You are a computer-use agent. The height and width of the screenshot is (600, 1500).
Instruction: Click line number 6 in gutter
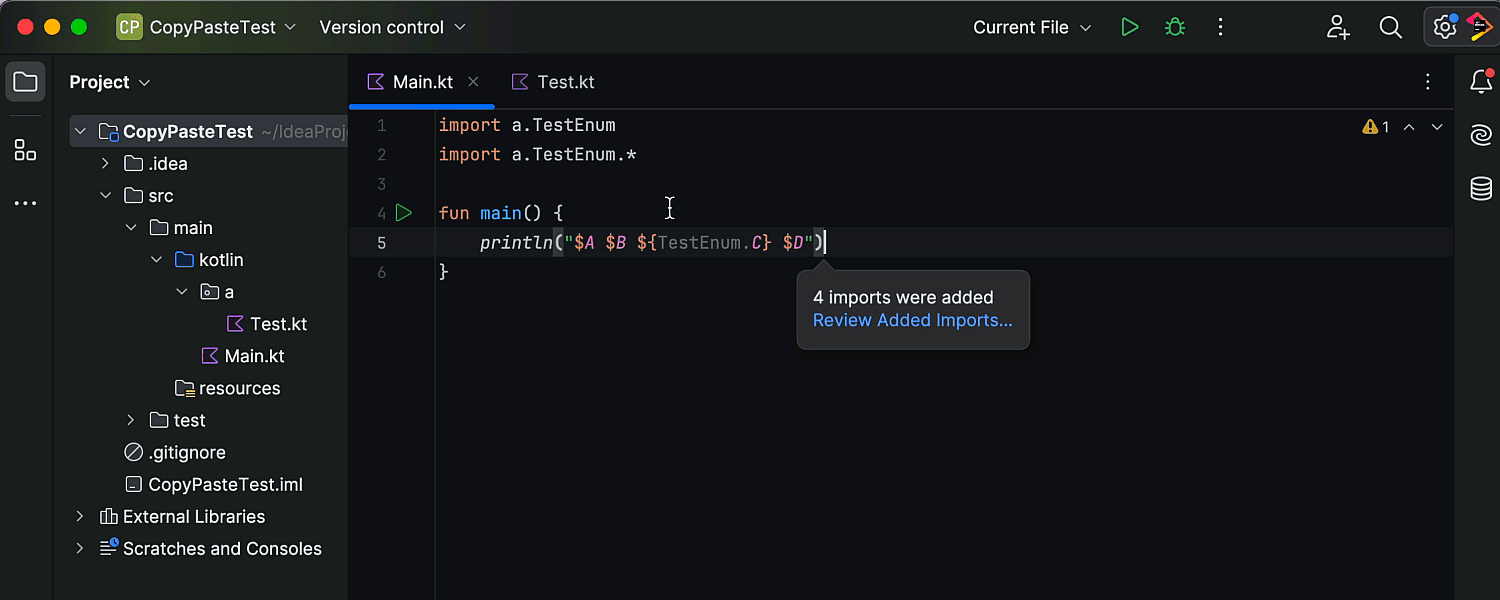(x=381, y=272)
